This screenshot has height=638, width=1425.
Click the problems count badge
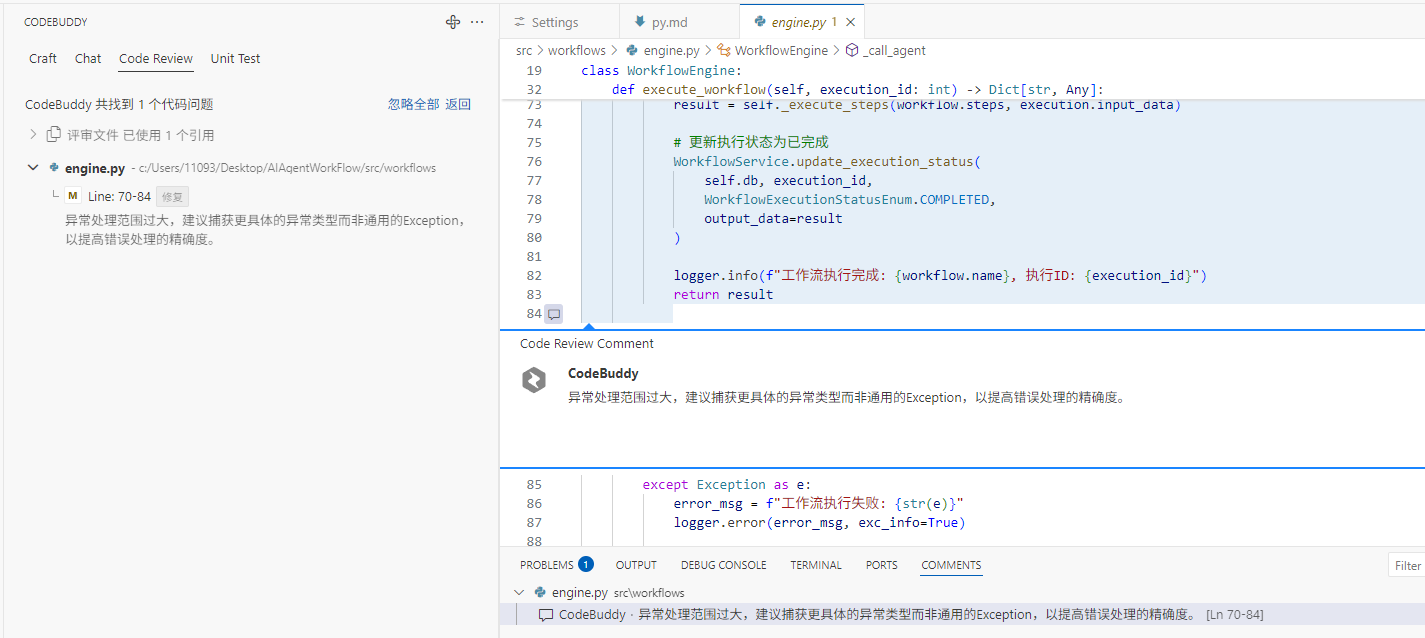point(586,564)
